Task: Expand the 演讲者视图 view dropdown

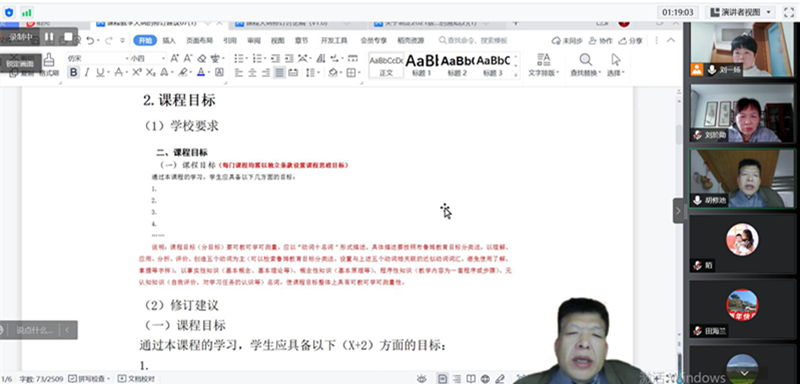Action: click(x=740, y=12)
